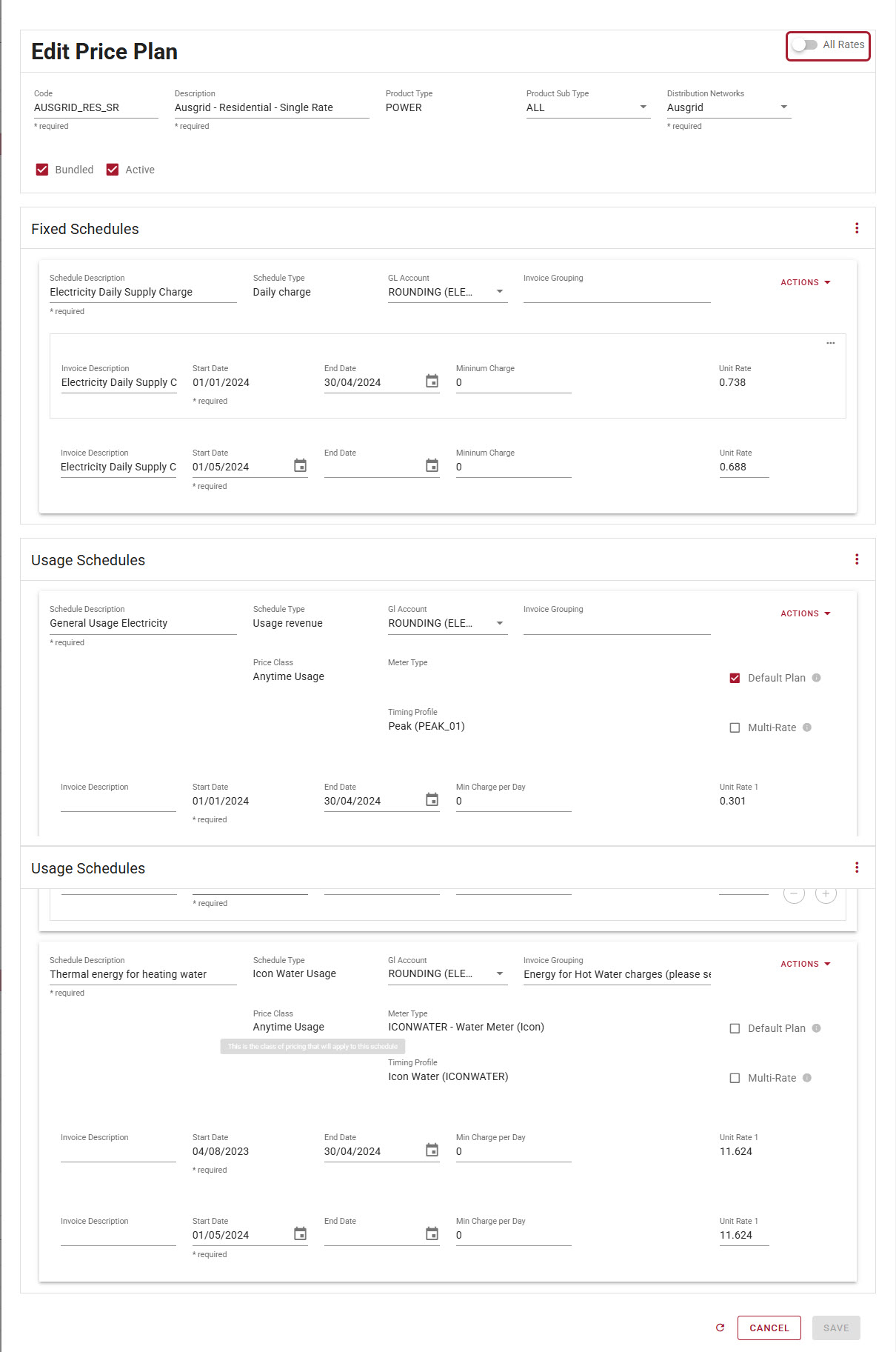The height and width of the screenshot is (1352, 896).
Task: Edit Min Charge per Day in 04/08/2023 row
Action: (x=513, y=1151)
